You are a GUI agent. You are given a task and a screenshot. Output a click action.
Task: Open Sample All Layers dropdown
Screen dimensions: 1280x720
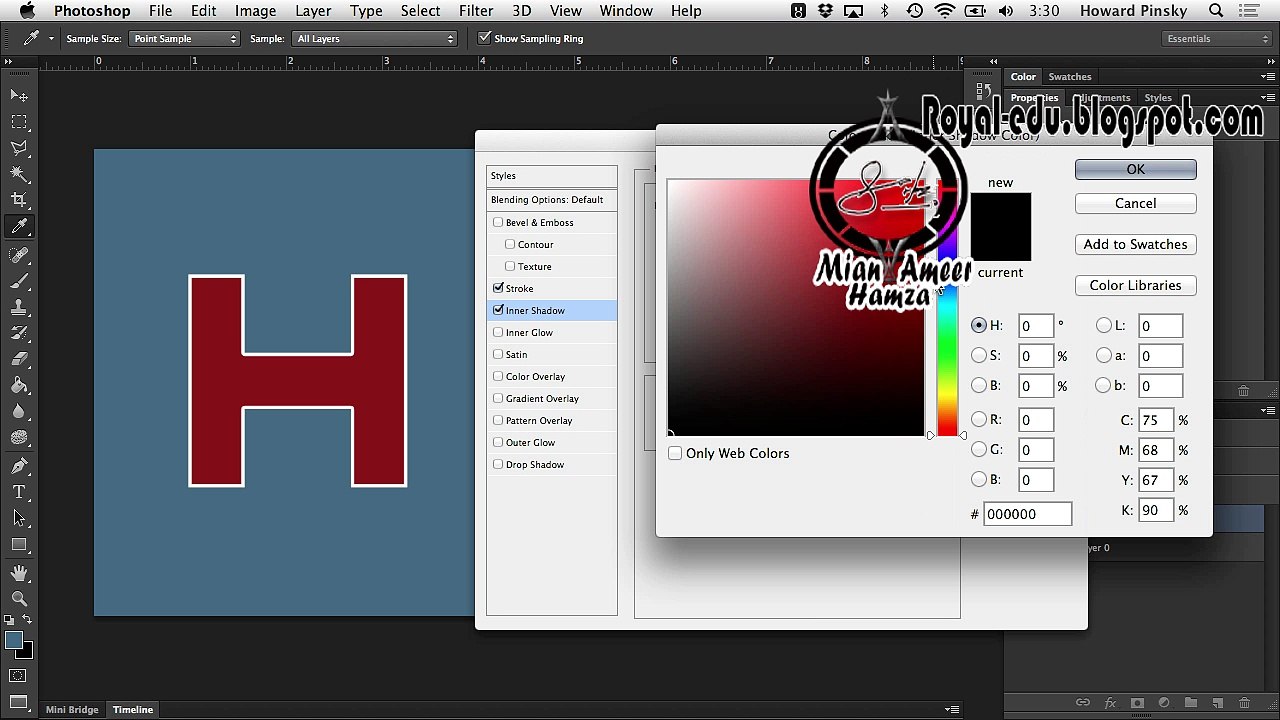[x=375, y=38]
